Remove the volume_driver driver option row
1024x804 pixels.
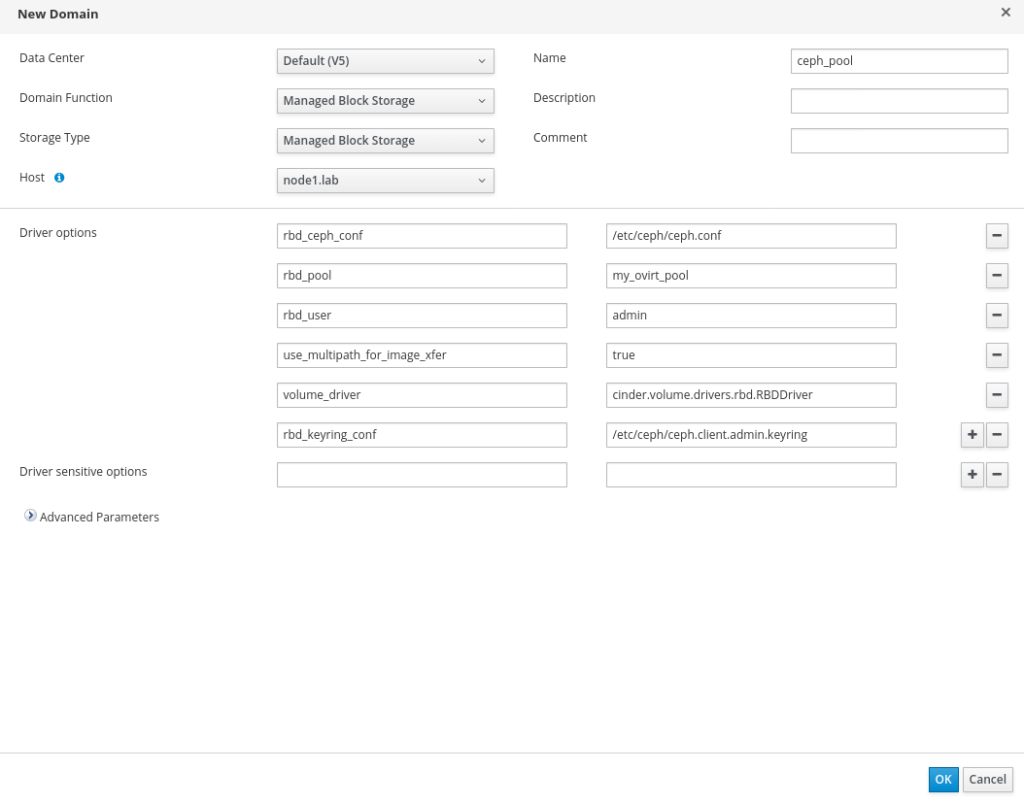click(x=997, y=395)
